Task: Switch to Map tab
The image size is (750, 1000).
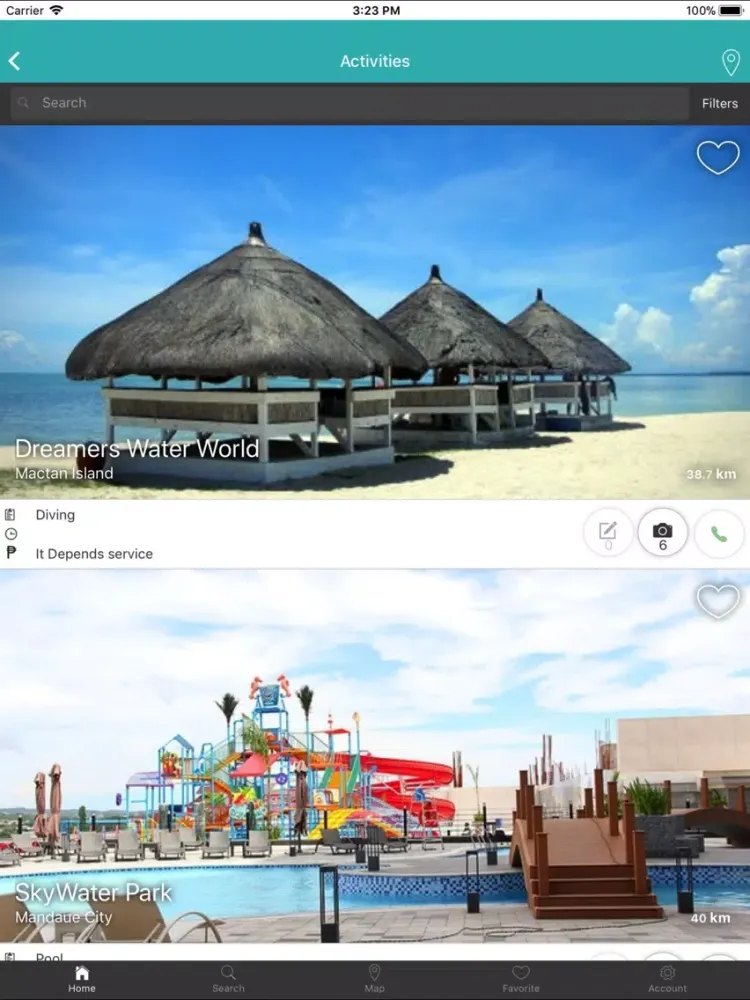Action: pos(374,980)
